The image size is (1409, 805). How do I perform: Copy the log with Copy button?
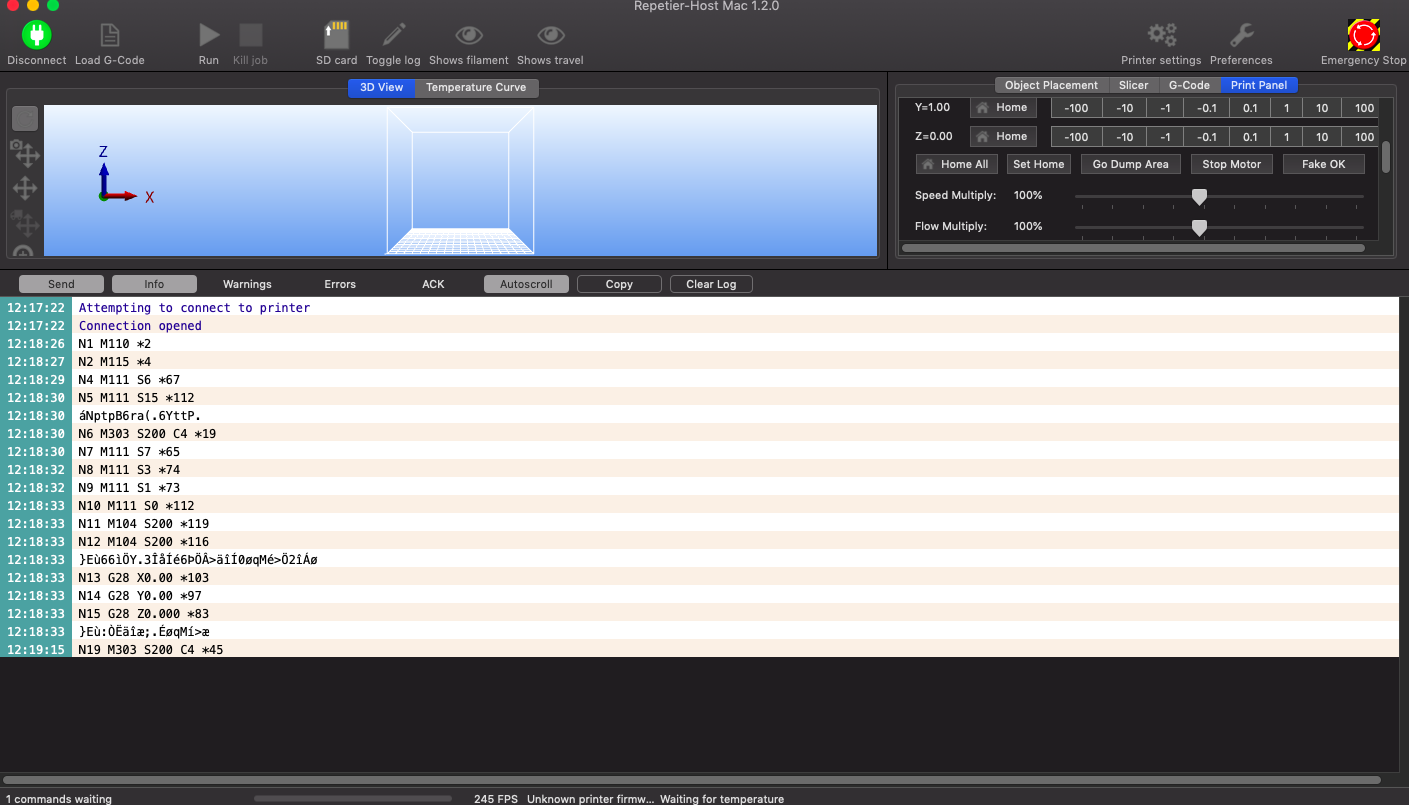pyautogui.click(x=619, y=284)
